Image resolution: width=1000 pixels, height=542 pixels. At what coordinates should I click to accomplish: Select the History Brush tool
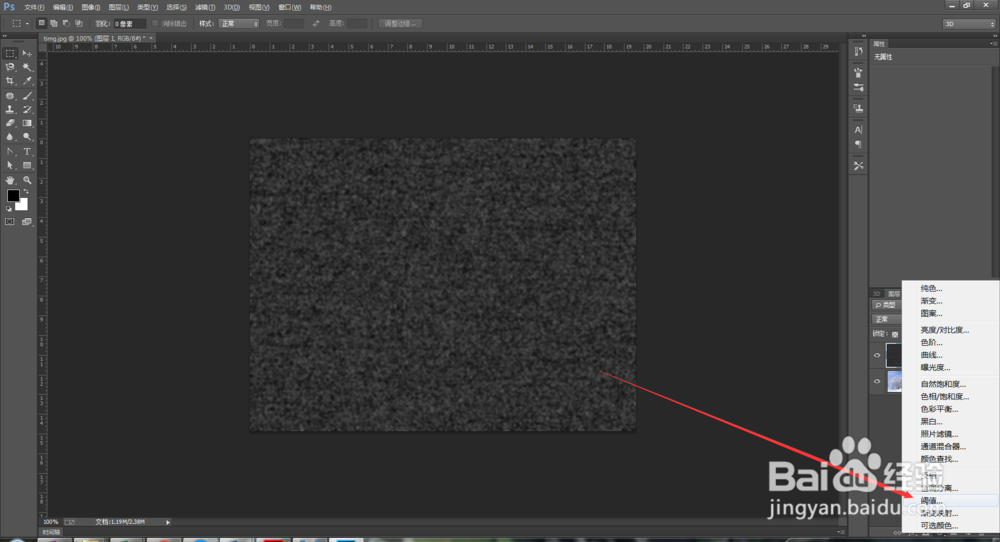point(27,109)
